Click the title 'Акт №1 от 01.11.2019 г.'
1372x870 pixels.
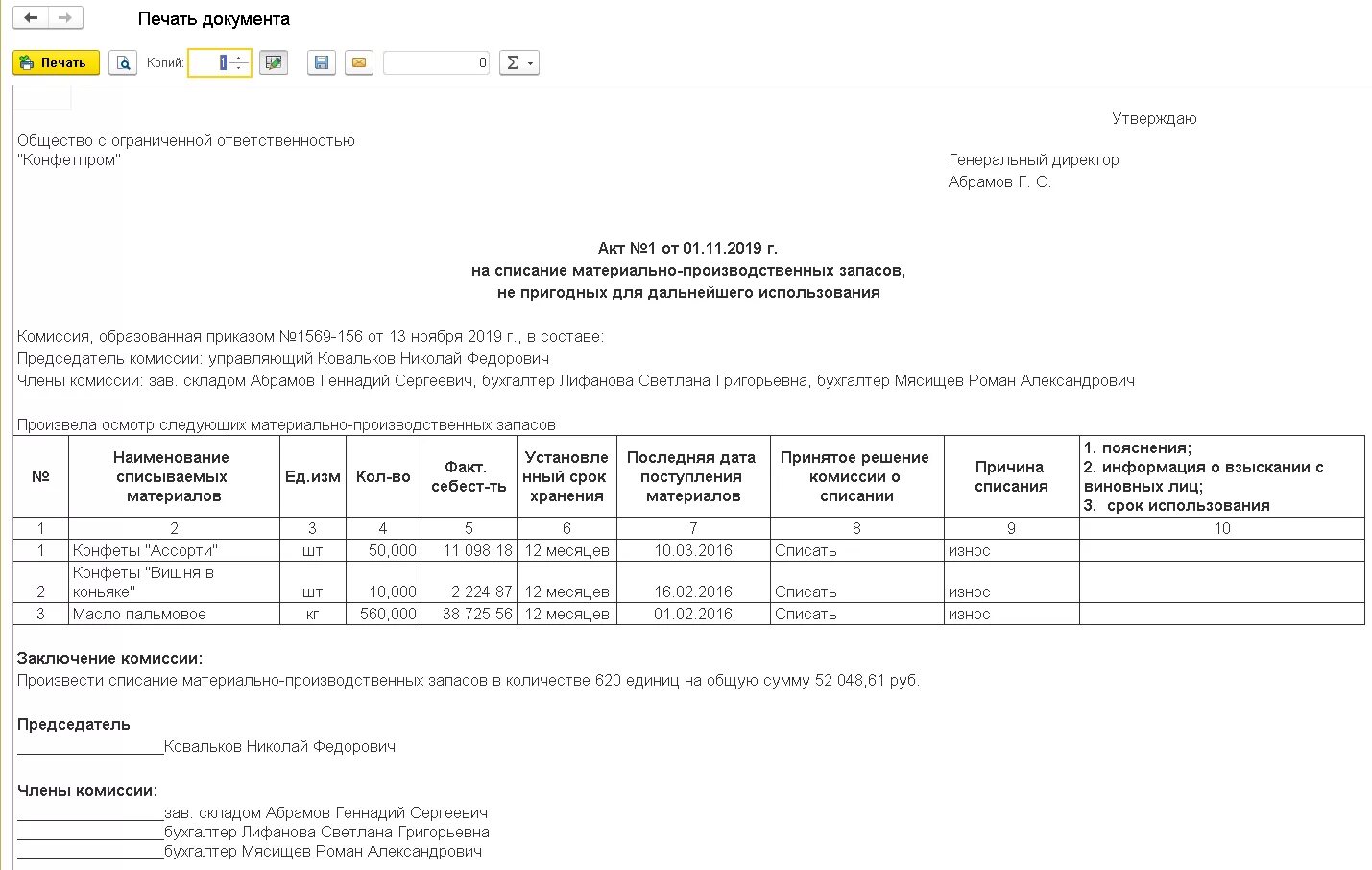point(687,248)
